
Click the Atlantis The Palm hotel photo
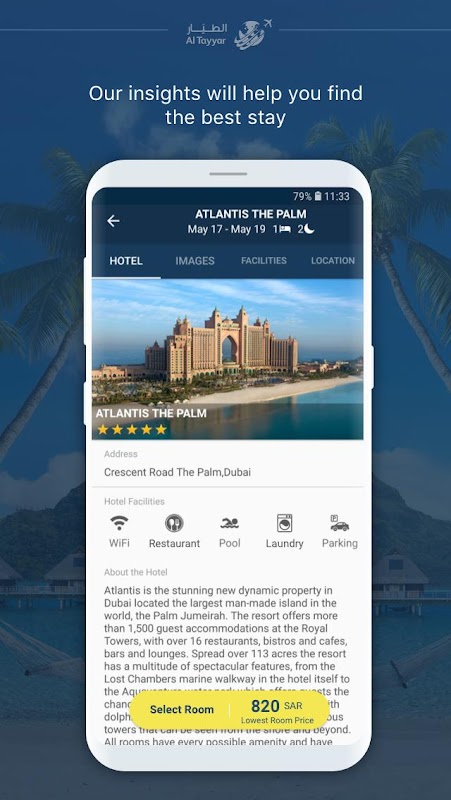pos(228,358)
